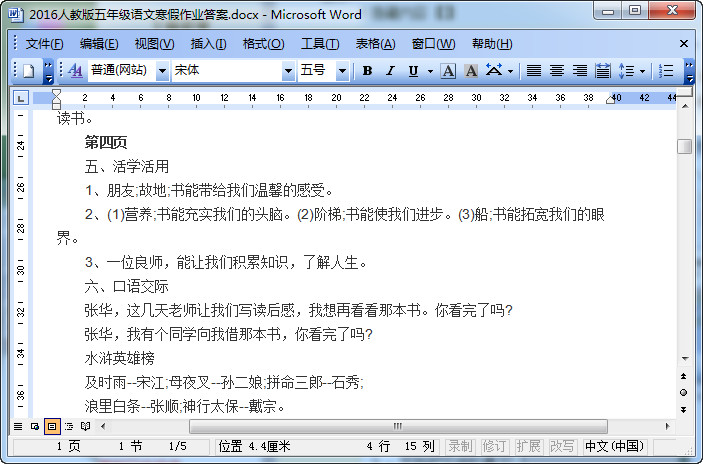Viewport: 703px width, 464px height.
Task: Click the Character Scaling icon
Action: [x=494, y=70]
